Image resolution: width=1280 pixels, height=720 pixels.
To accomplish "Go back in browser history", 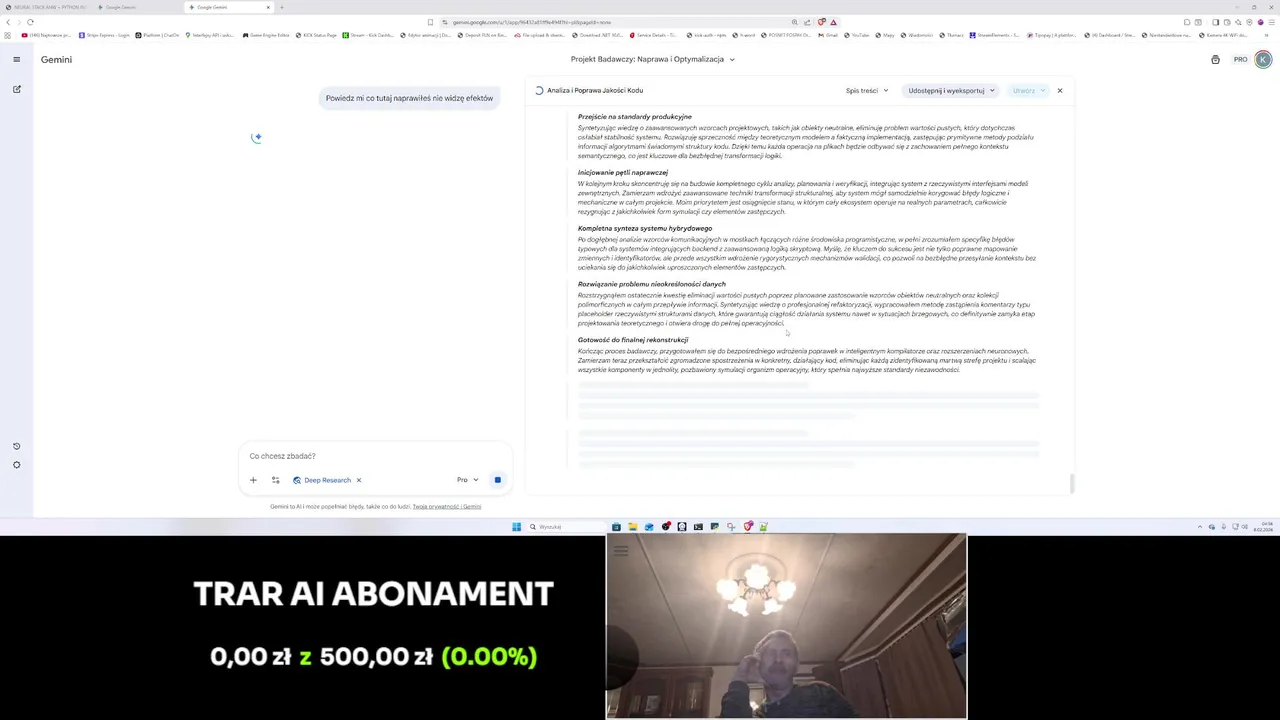I will pos(8,22).
